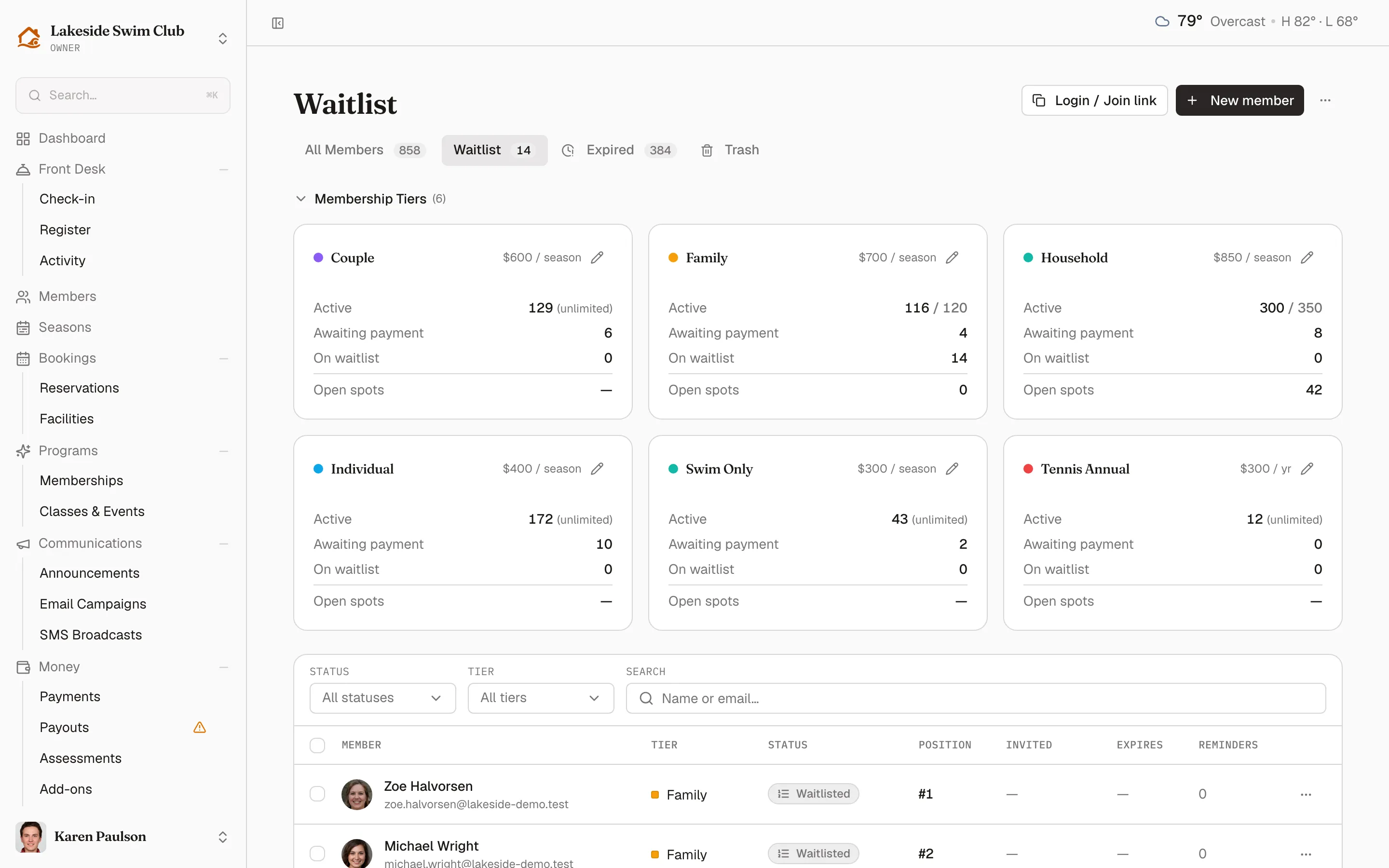Select the Waitlist tab
The image size is (1389, 868).
pos(494,150)
